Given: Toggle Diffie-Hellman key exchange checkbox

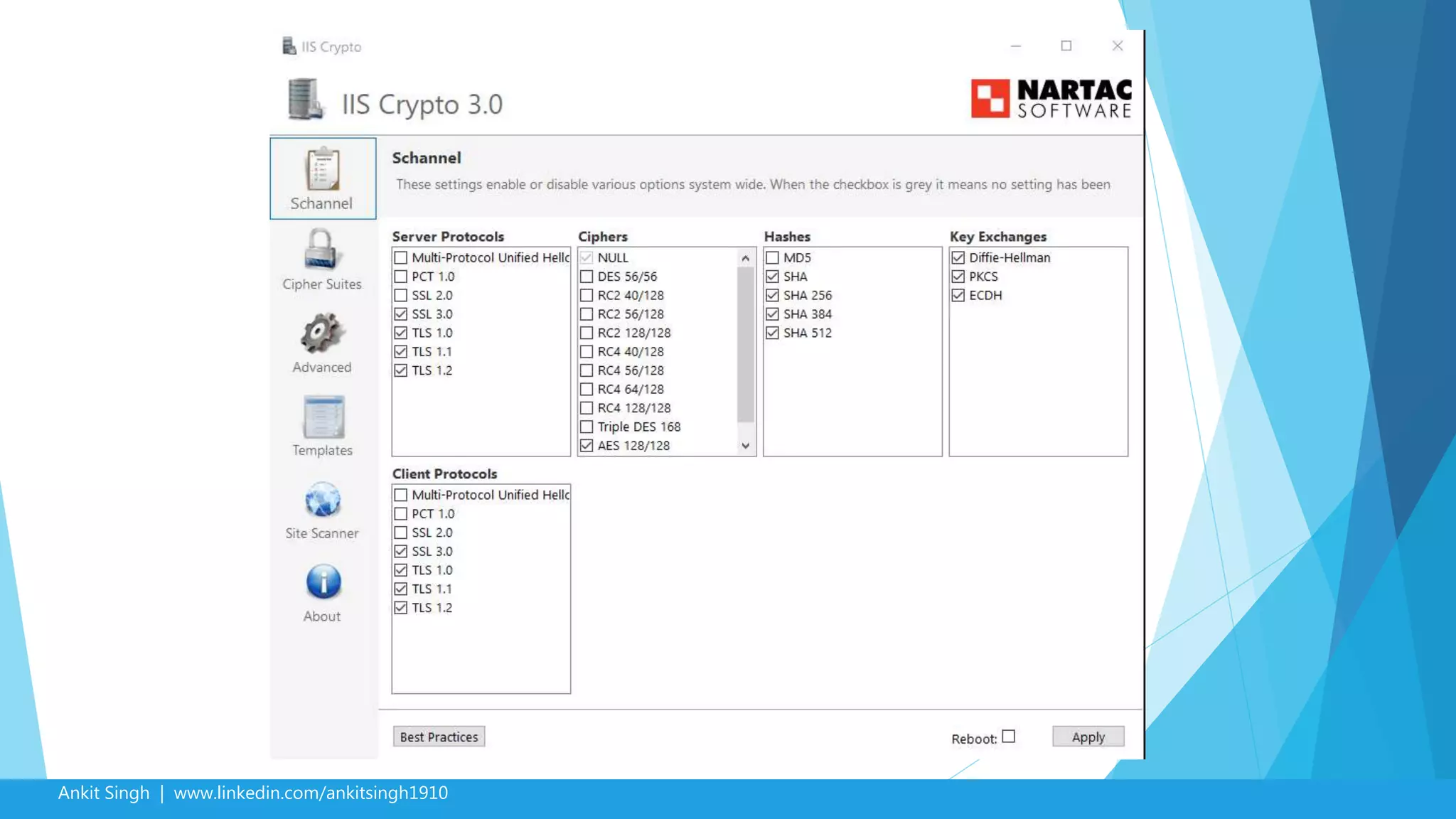Looking at the screenshot, I should pyautogui.click(x=958, y=257).
